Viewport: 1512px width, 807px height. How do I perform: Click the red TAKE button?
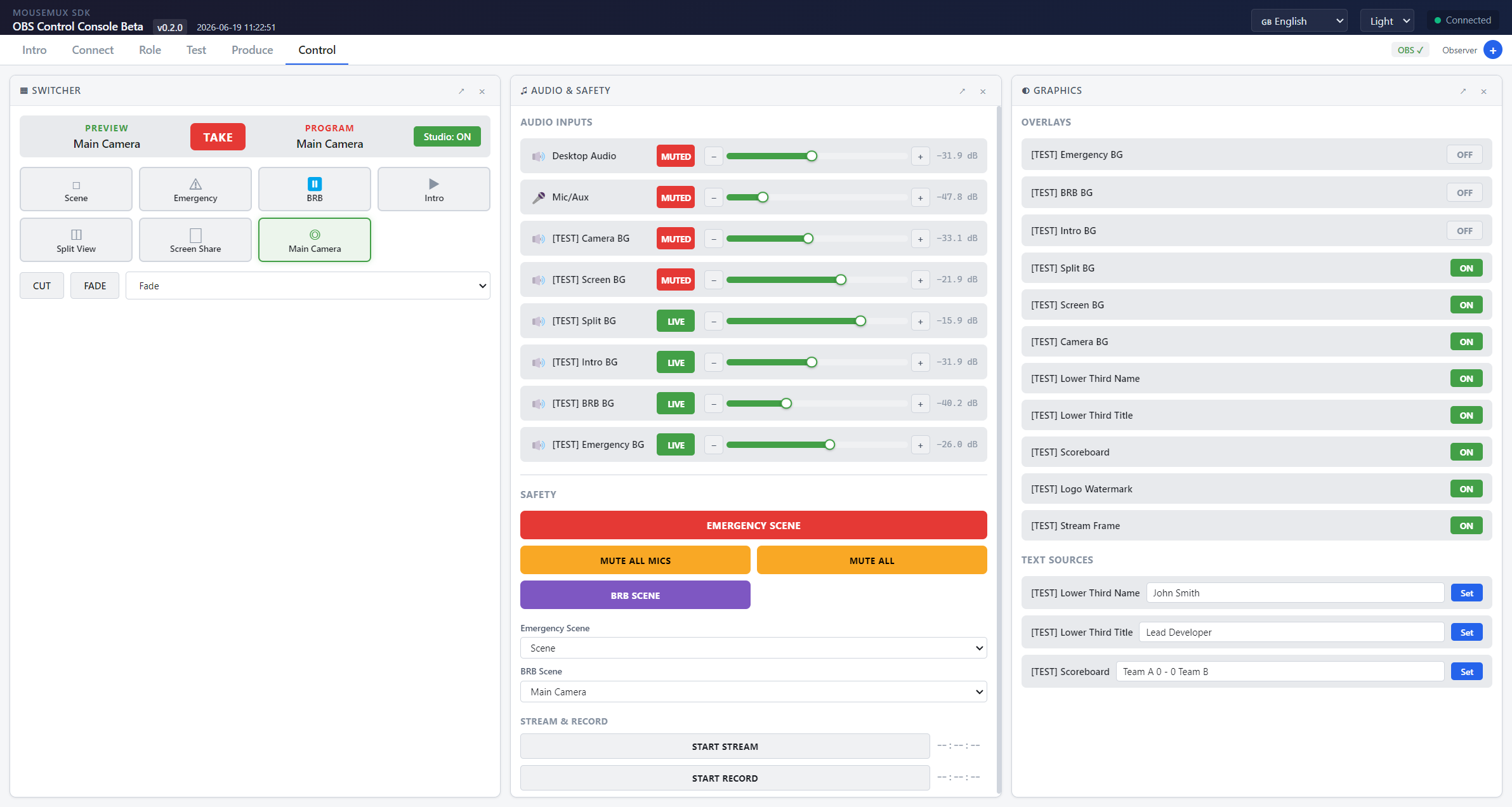[x=218, y=137]
